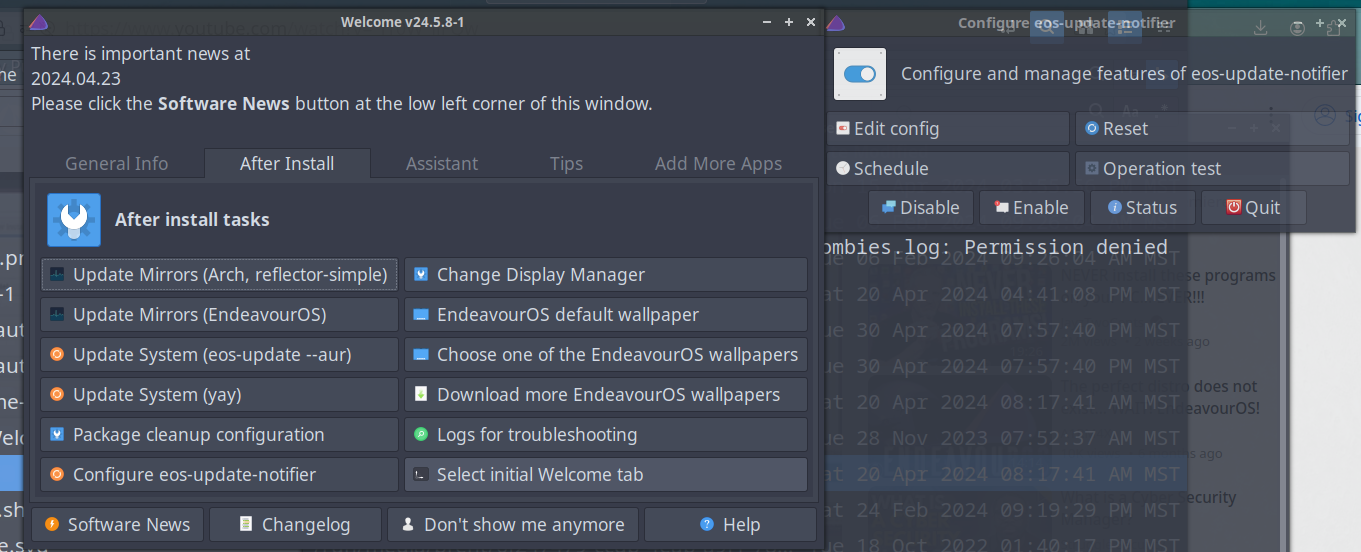Click the flag icon on Enable button
1361x552 pixels.
tap(1001, 207)
